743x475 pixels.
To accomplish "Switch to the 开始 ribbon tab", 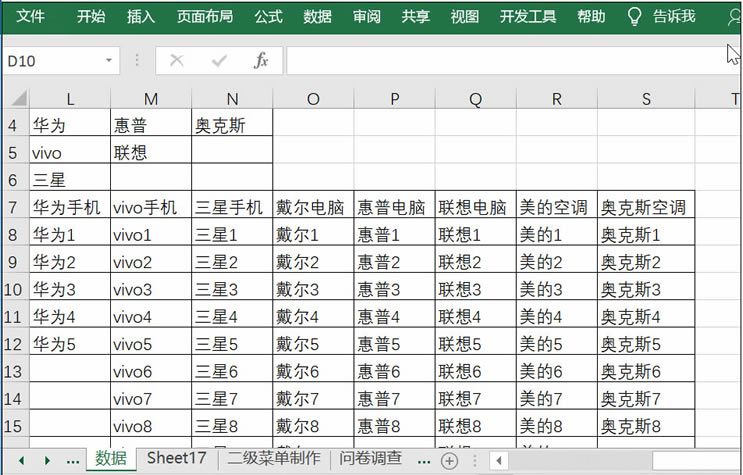I will pyautogui.click(x=91, y=17).
